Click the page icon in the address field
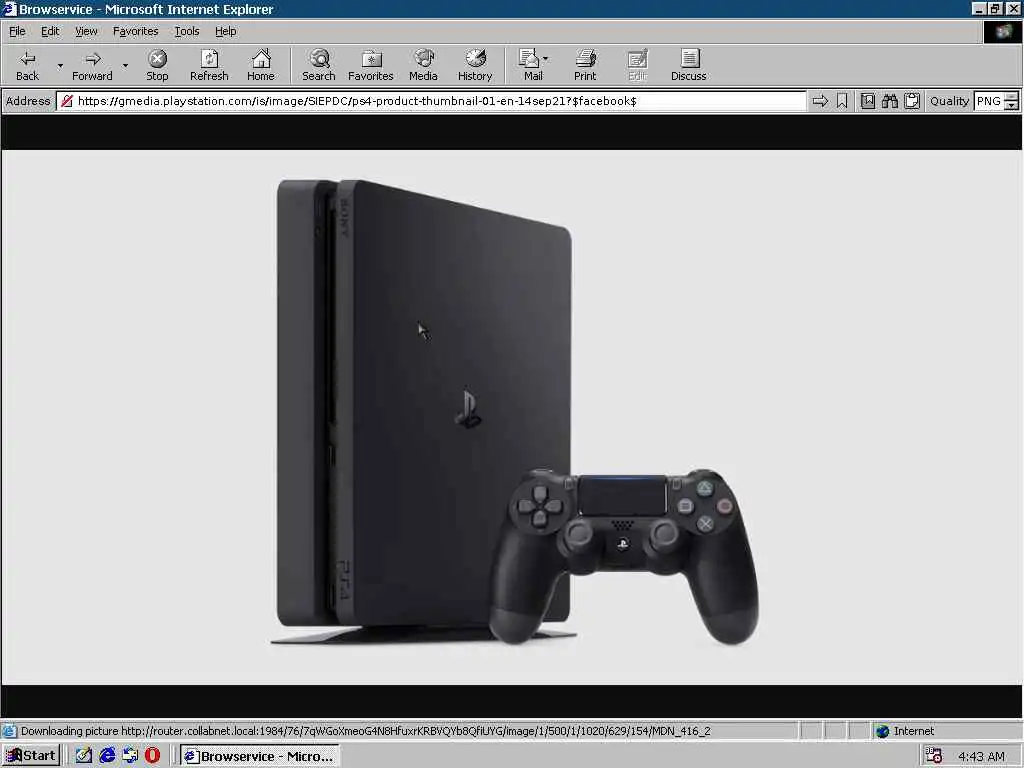The image size is (1024, 768). 67,101
